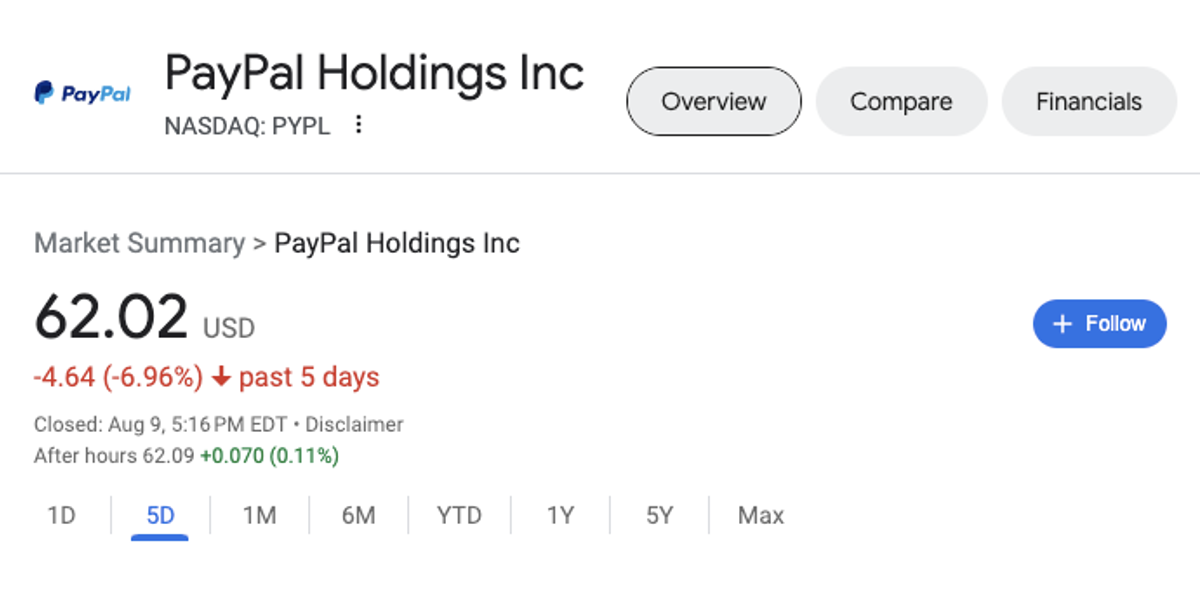The width and height of the screenshot is (1200, 600).
Task: Open the Disclaimer link
Action: click(x=354, y=424)
